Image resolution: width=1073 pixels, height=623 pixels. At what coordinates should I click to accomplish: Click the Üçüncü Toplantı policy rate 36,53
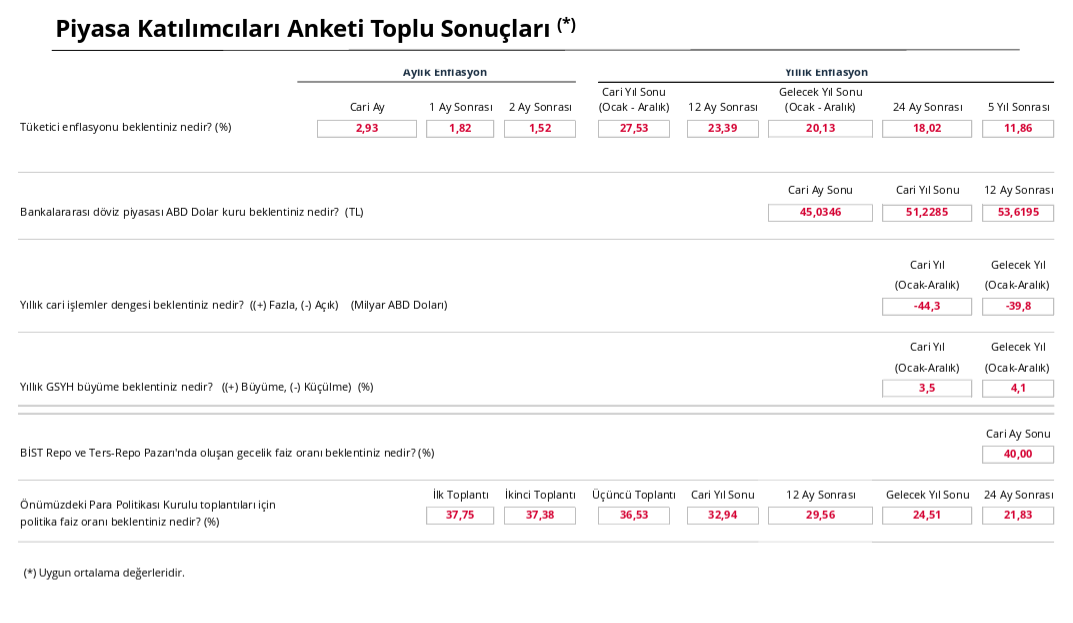tap(634, 515)
